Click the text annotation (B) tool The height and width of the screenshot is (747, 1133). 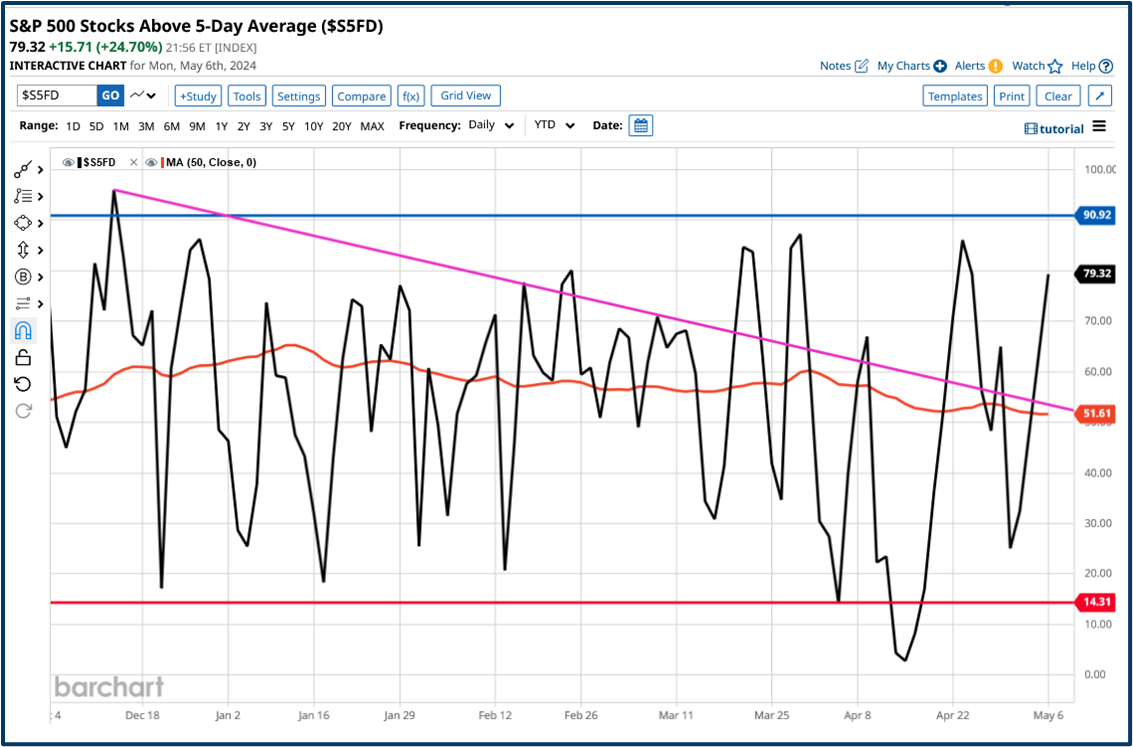pyautogui.click(x=22, y=277)
